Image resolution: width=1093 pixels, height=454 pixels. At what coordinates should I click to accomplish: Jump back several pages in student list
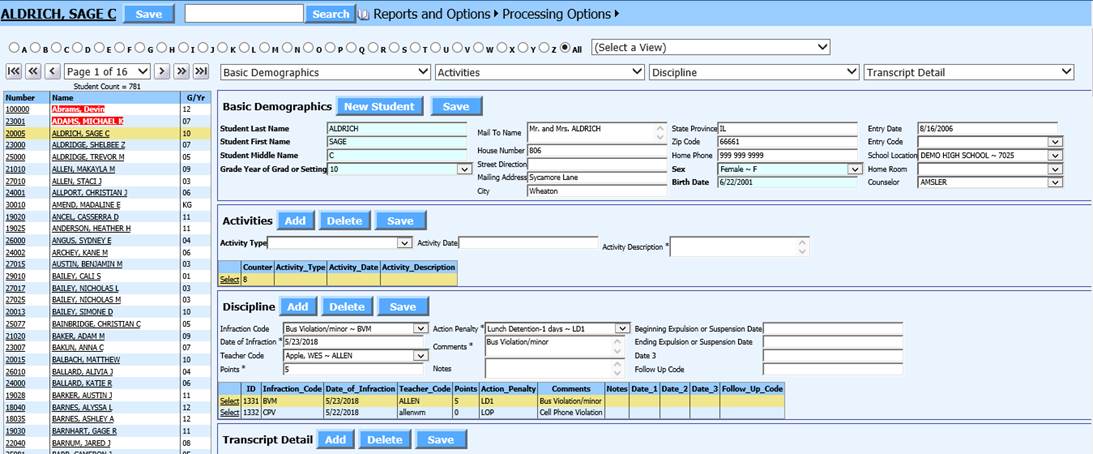(33, 71)
